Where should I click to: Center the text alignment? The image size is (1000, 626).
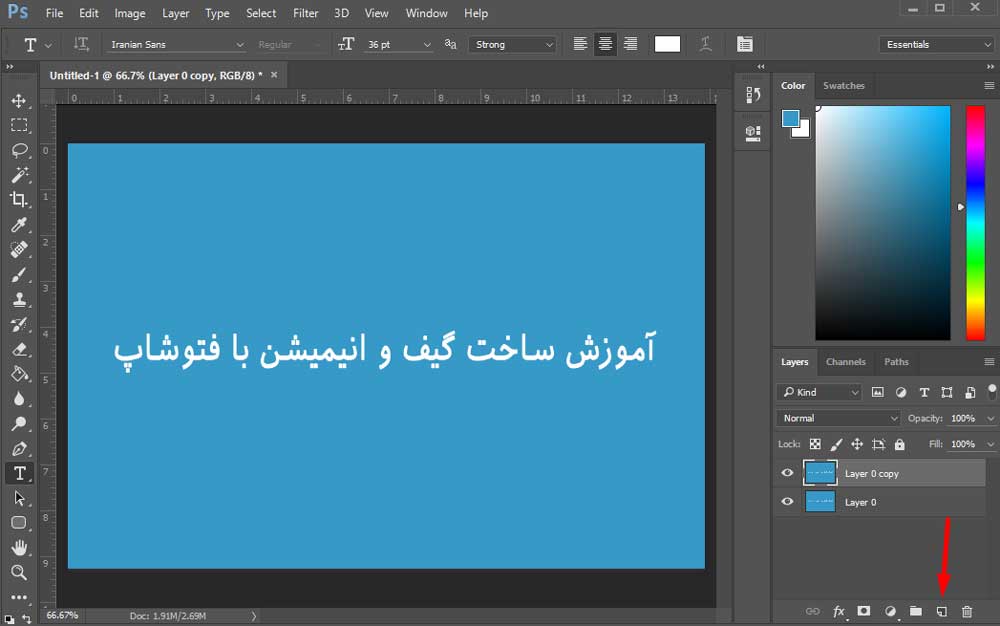pos(605,44)
